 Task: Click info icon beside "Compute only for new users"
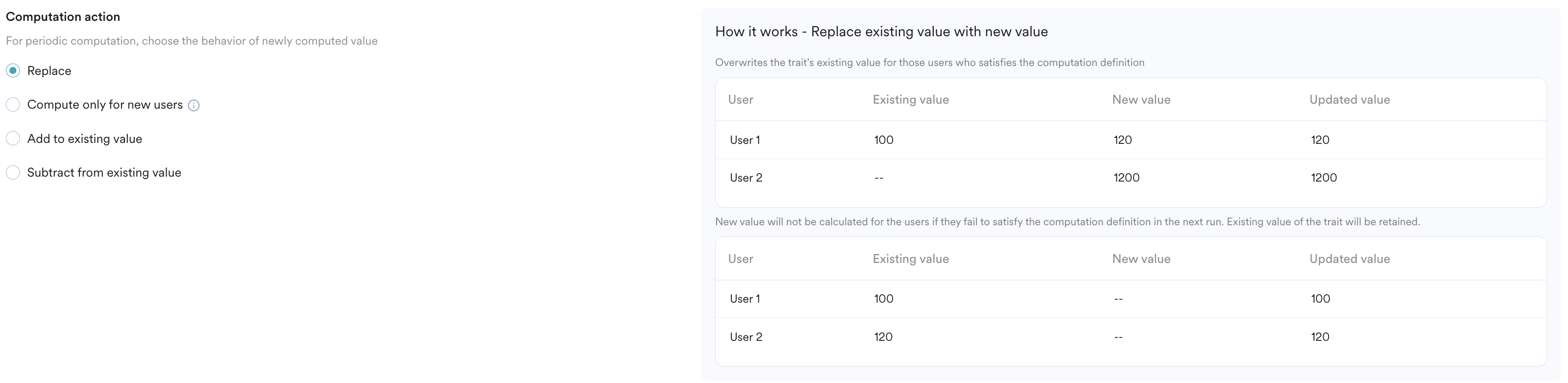[193, 105]
